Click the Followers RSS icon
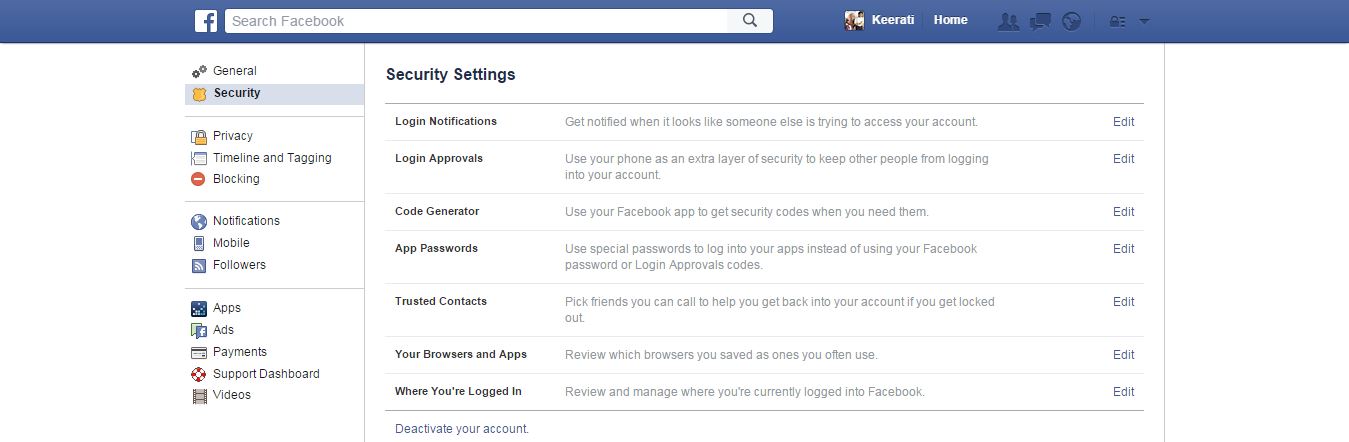This screenshot has width=1349, height=442. pyautogui.click(x=199, y=265)
